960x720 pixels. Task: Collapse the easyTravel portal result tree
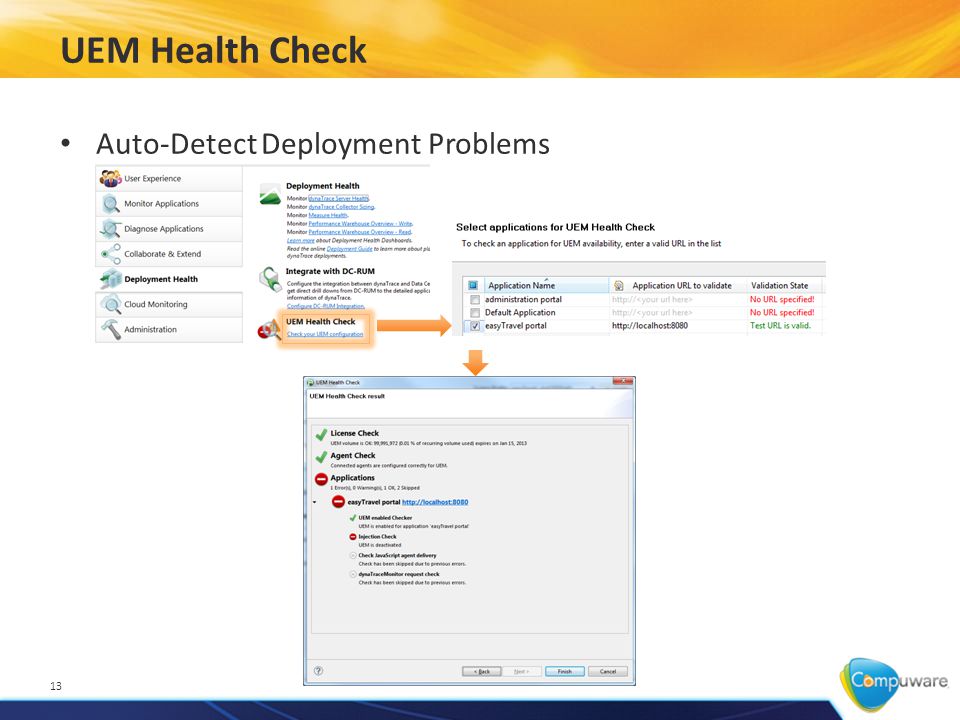[315, 502]
